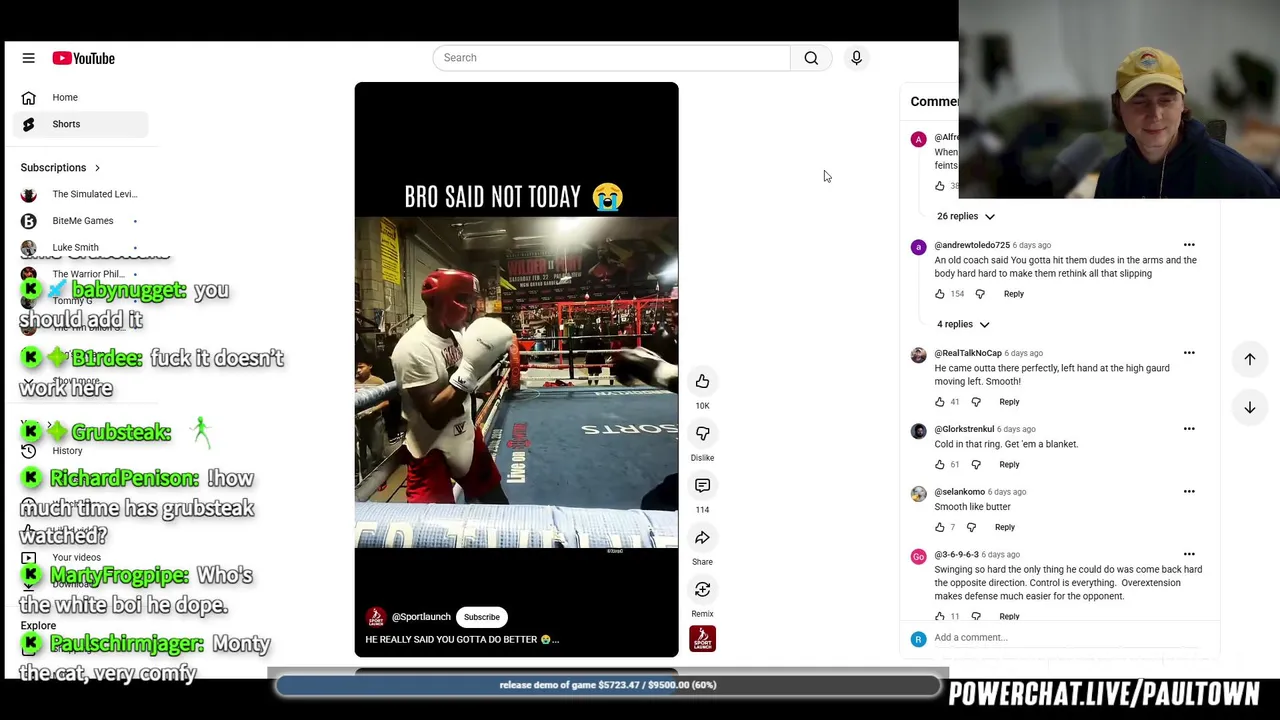1280x720 pixels.
Task: Click the 6 days ago timestamp on andrewtoledo725's comment
Action: click(1032, 245)
